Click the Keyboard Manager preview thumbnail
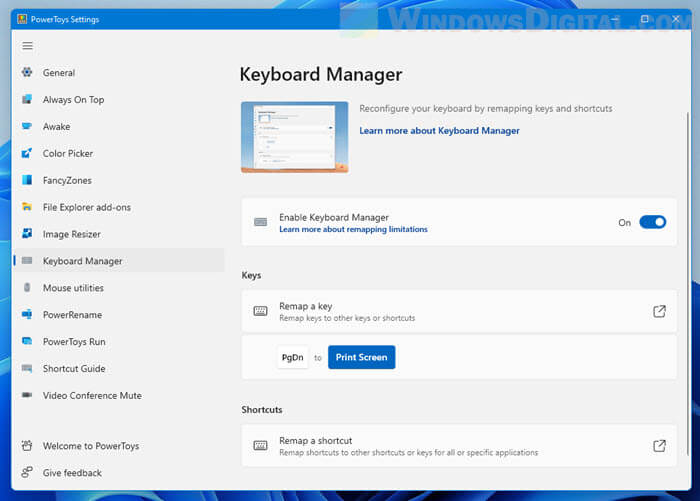 pyautogui.click(x=295, y=137)
